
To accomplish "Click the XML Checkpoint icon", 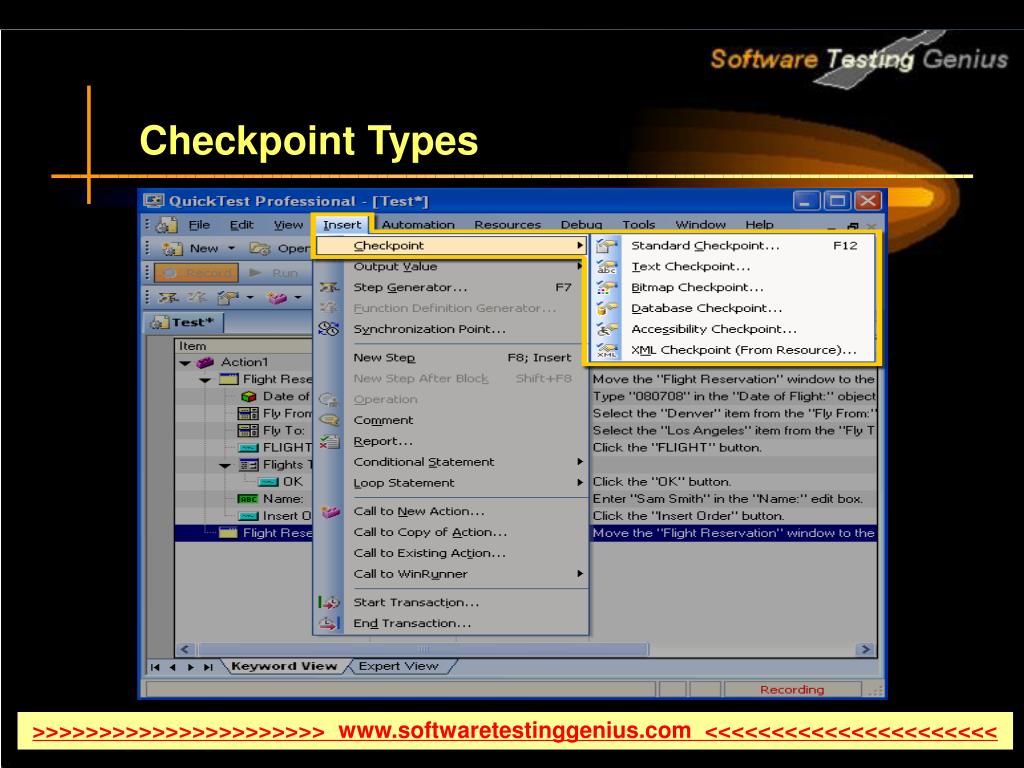I will [607, 350].
